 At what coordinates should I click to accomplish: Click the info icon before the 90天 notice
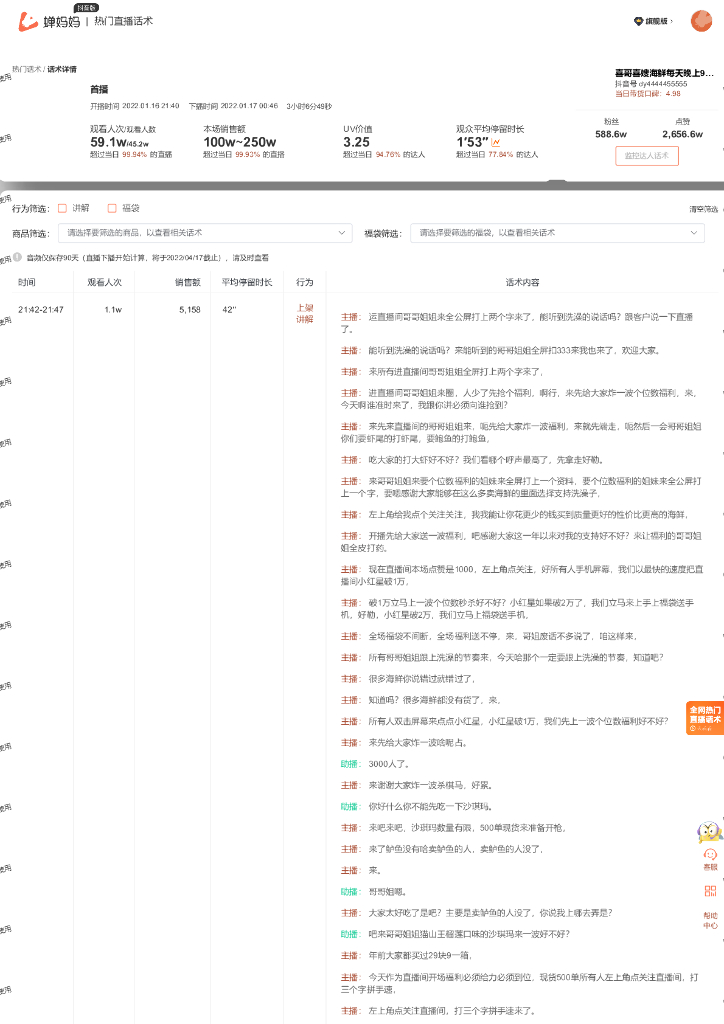pos(18,257)
